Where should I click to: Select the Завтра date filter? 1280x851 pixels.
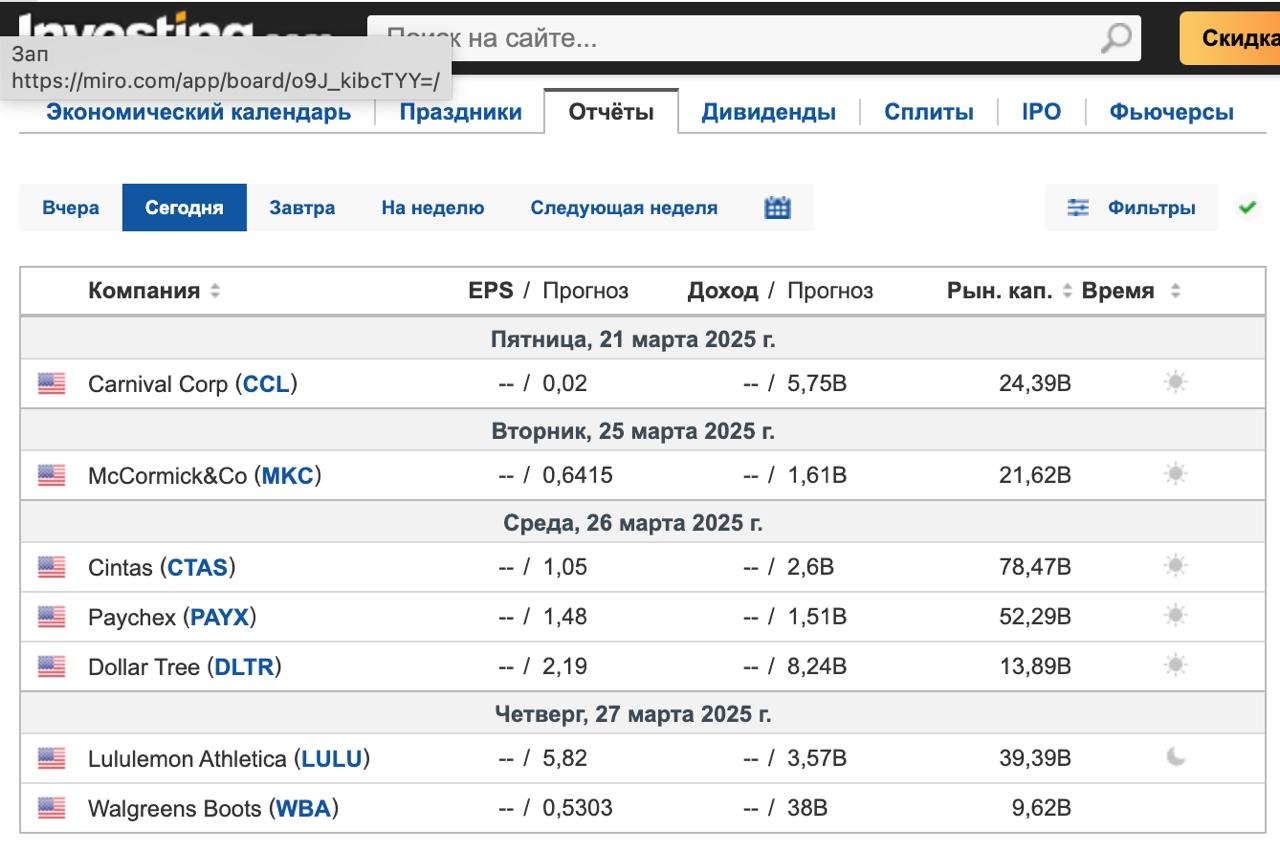(302, 208)
